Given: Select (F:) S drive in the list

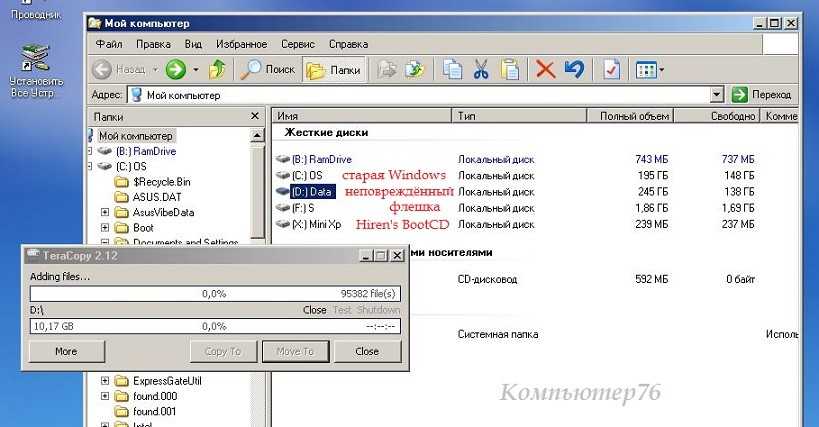Looking at the screenshot, I should click(303, 208).
